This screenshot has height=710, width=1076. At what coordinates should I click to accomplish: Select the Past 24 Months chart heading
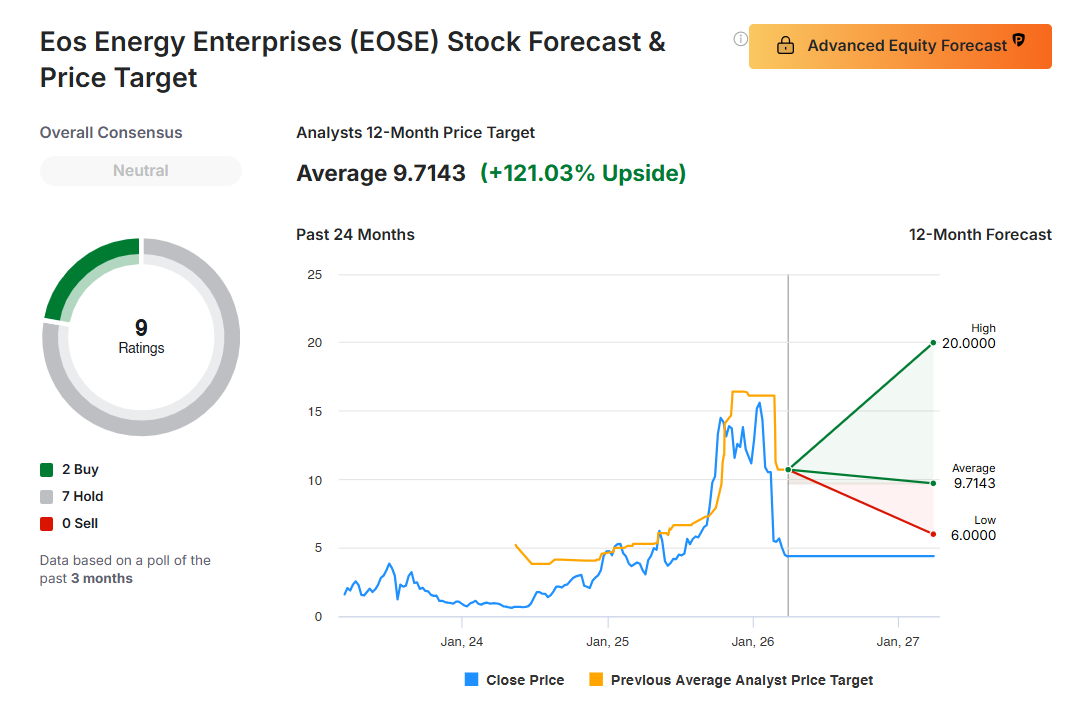pyautogui.click(x=355, y=235)
